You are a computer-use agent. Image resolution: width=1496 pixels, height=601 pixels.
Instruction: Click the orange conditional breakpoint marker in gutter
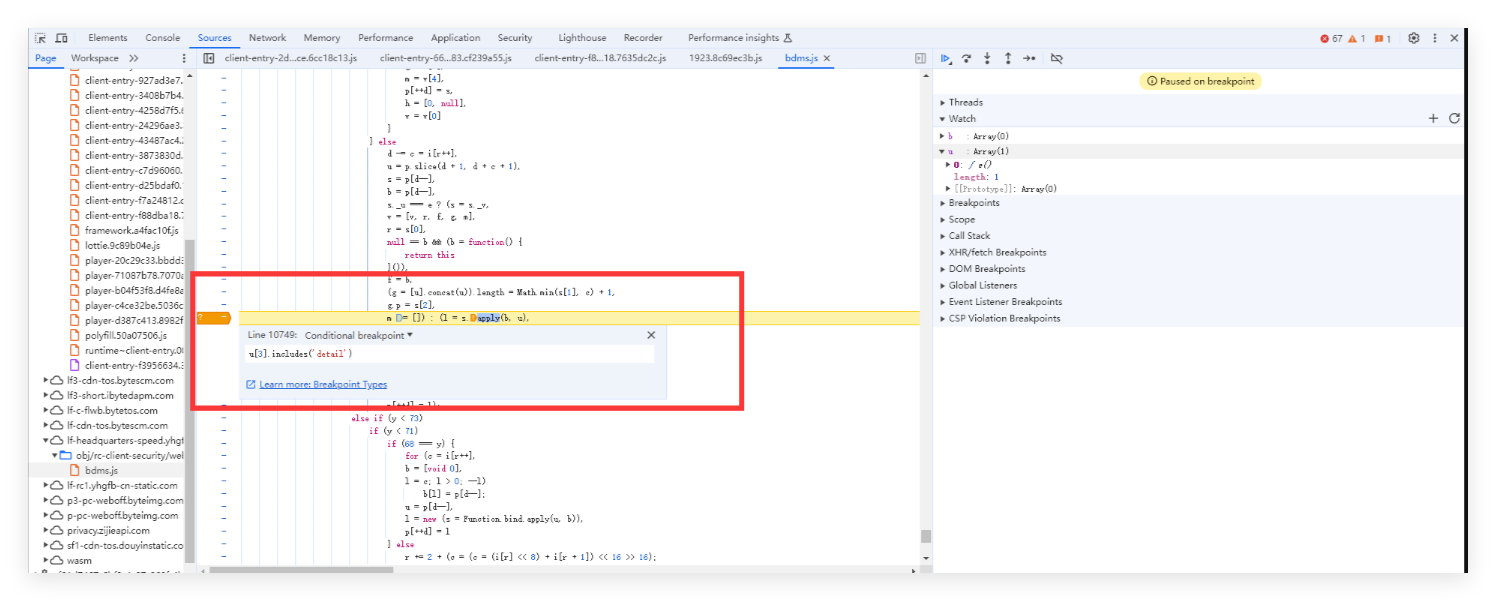coord(214,317)
